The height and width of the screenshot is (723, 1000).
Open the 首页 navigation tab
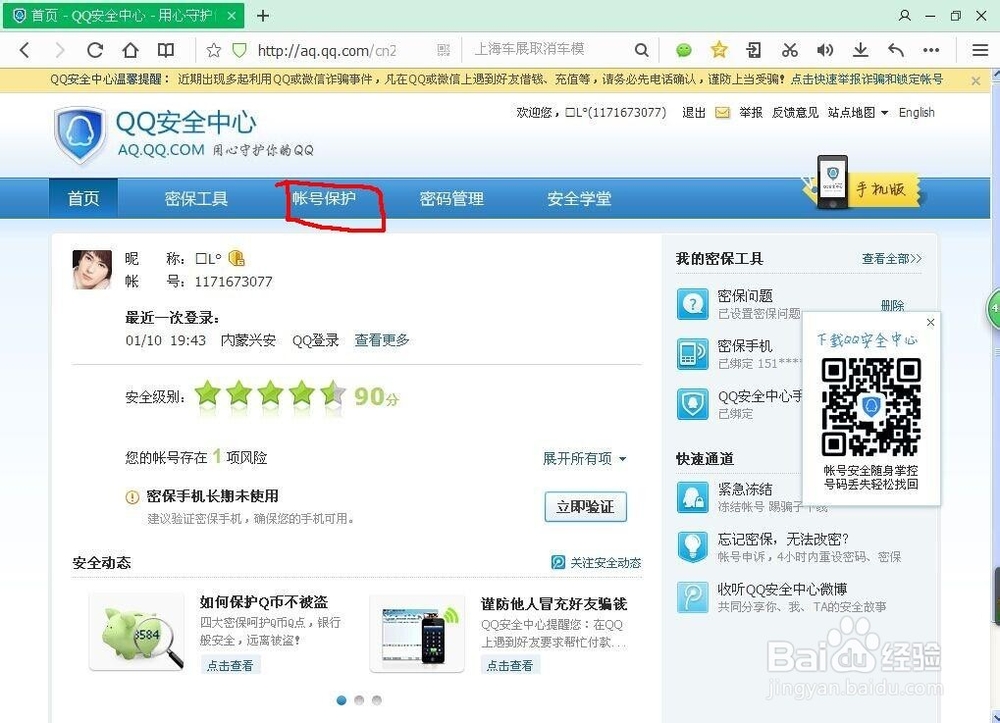pyautogui.click(x=84, y=198)
